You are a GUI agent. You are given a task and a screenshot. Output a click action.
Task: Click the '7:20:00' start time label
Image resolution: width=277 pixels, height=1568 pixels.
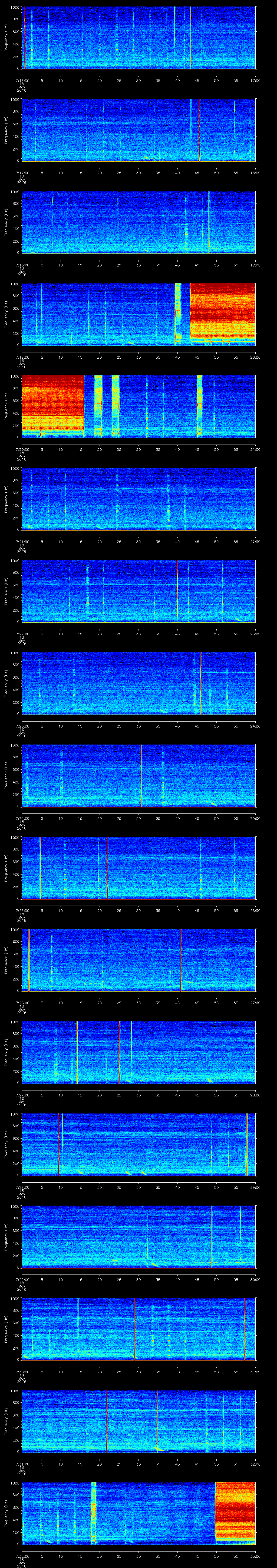pos(22,449)
